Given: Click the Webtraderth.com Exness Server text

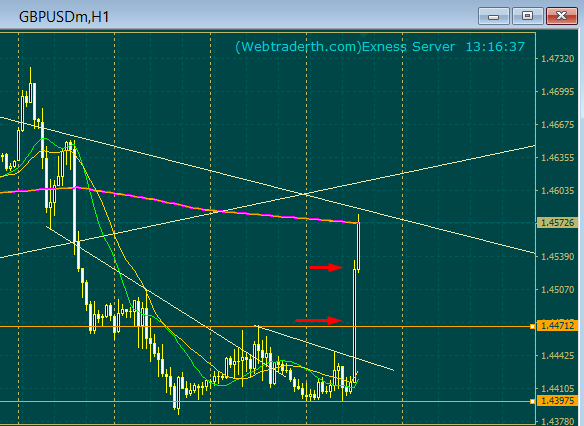Looking at the screenshot, I should coord(345,47).
